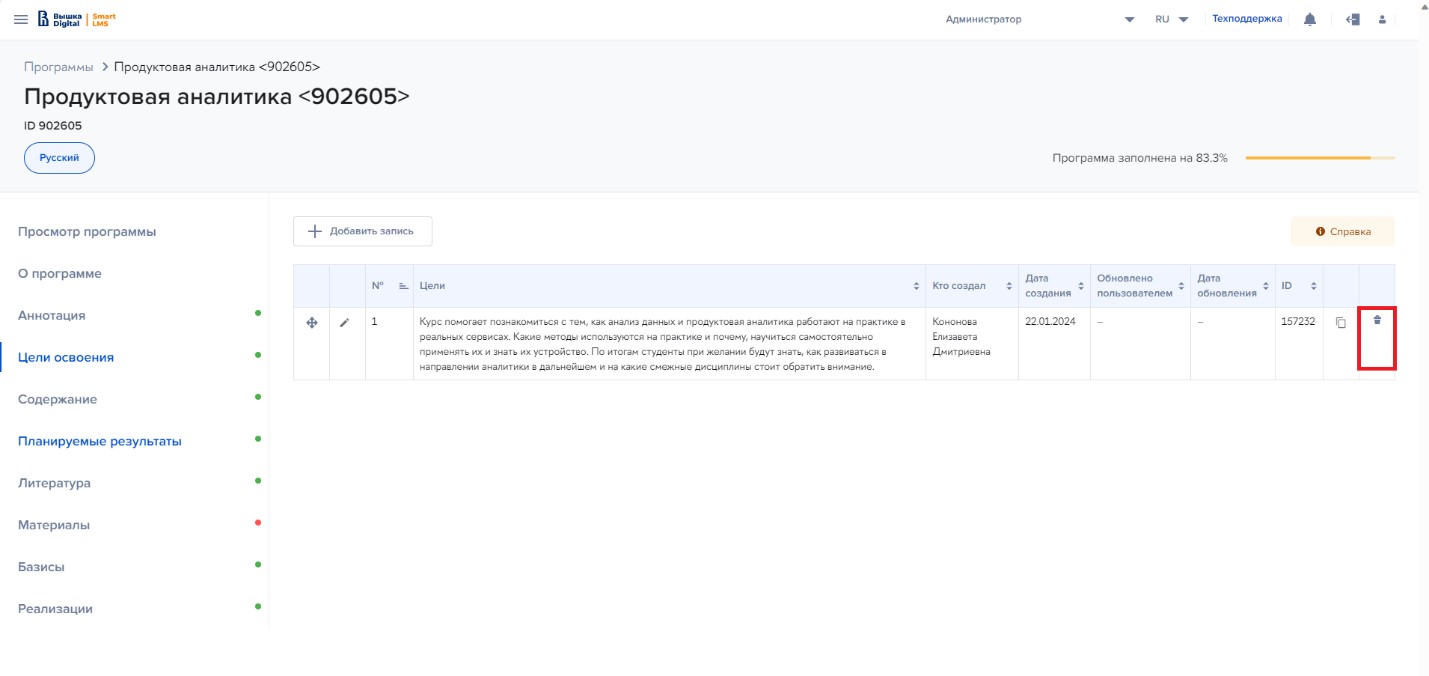Open the hamburger navigation menu

tap(20, 19)
